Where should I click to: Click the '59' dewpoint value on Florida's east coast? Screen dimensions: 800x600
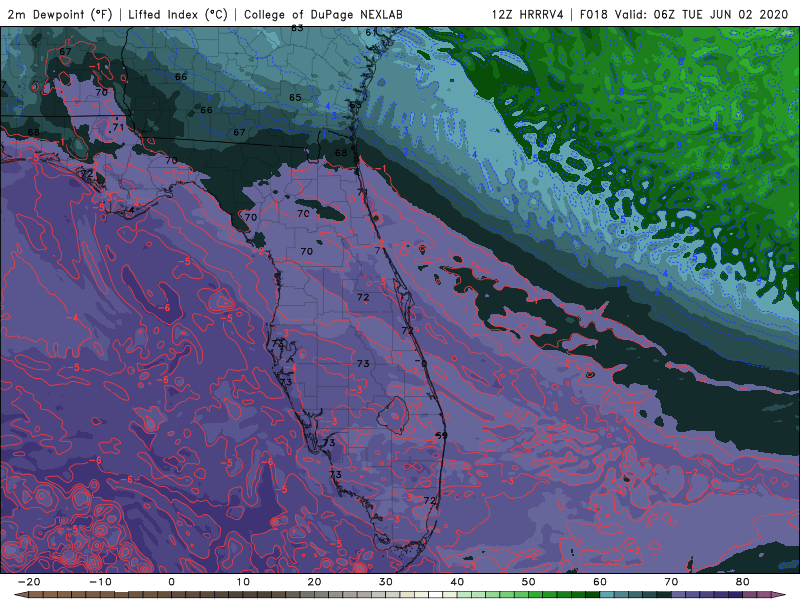[441, 435]
